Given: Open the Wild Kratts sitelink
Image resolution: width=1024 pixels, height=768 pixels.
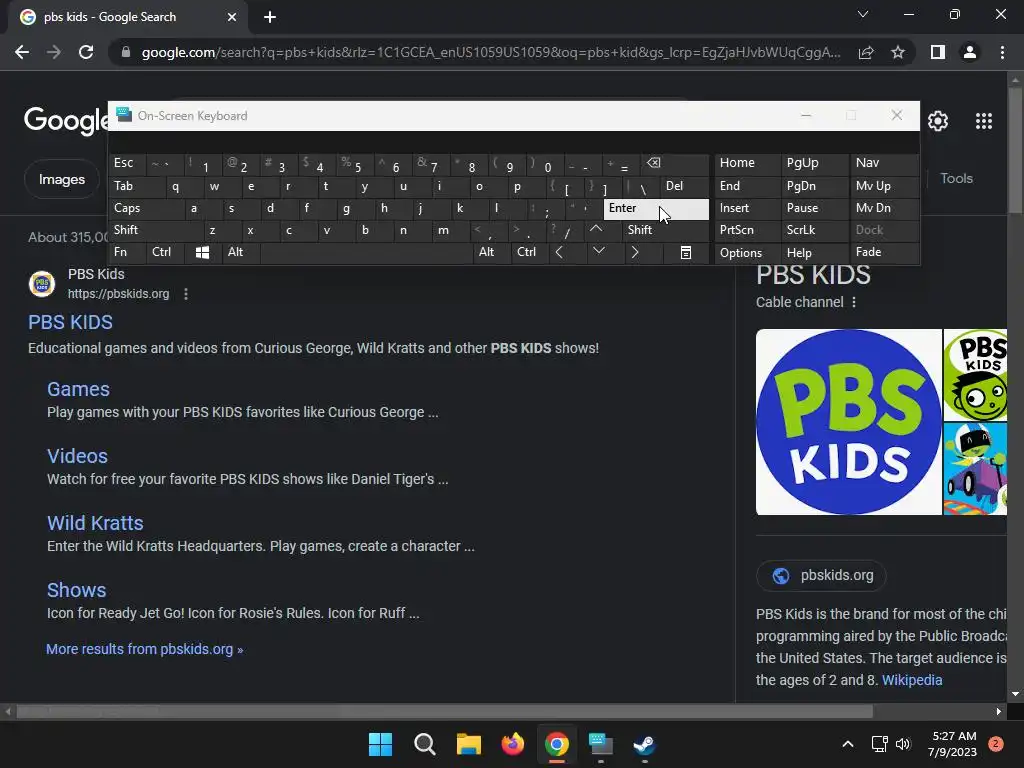Looking at the screenshot, I should coord(95,523).
